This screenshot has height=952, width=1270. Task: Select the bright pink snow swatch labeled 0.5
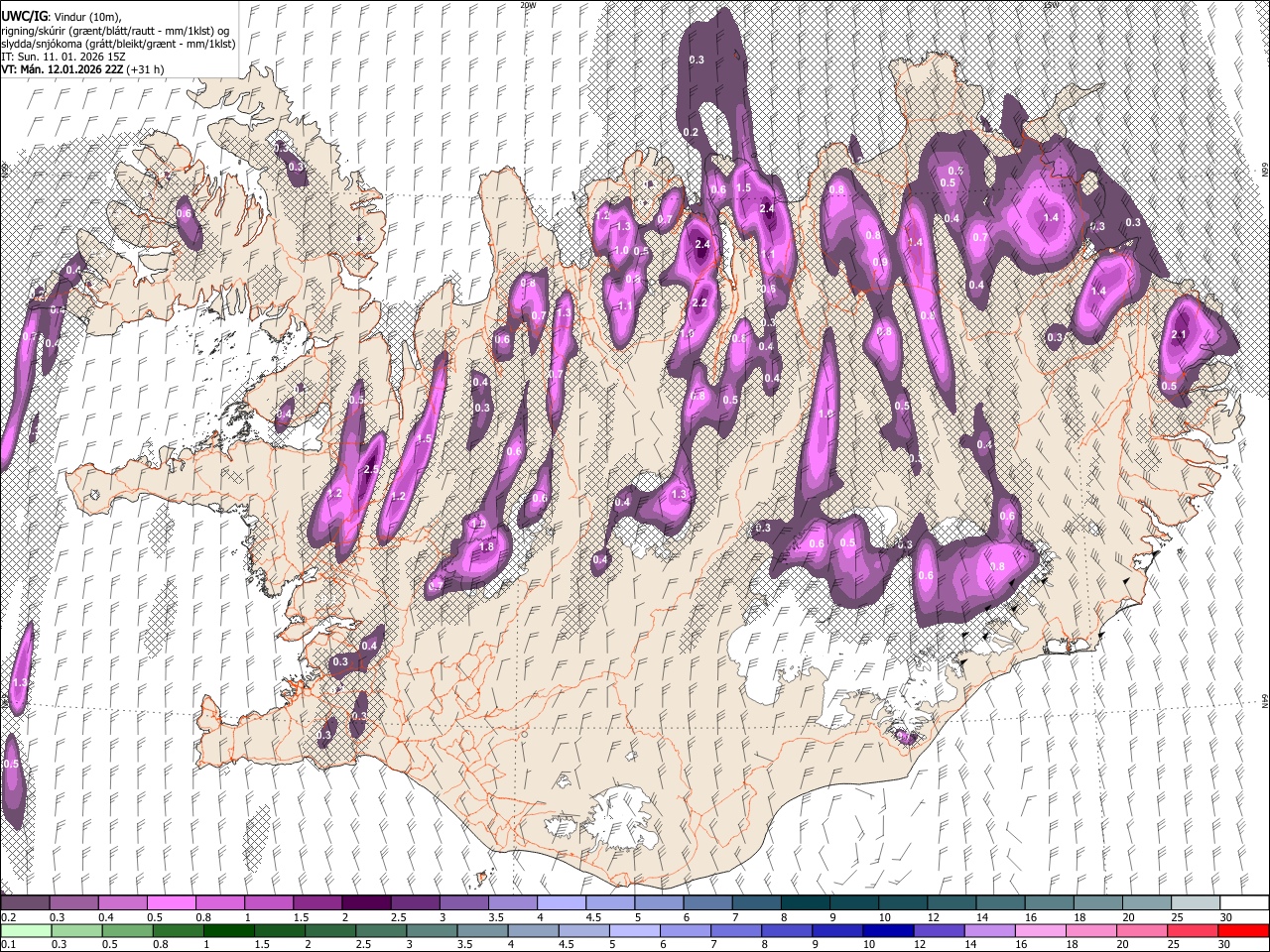171,903
